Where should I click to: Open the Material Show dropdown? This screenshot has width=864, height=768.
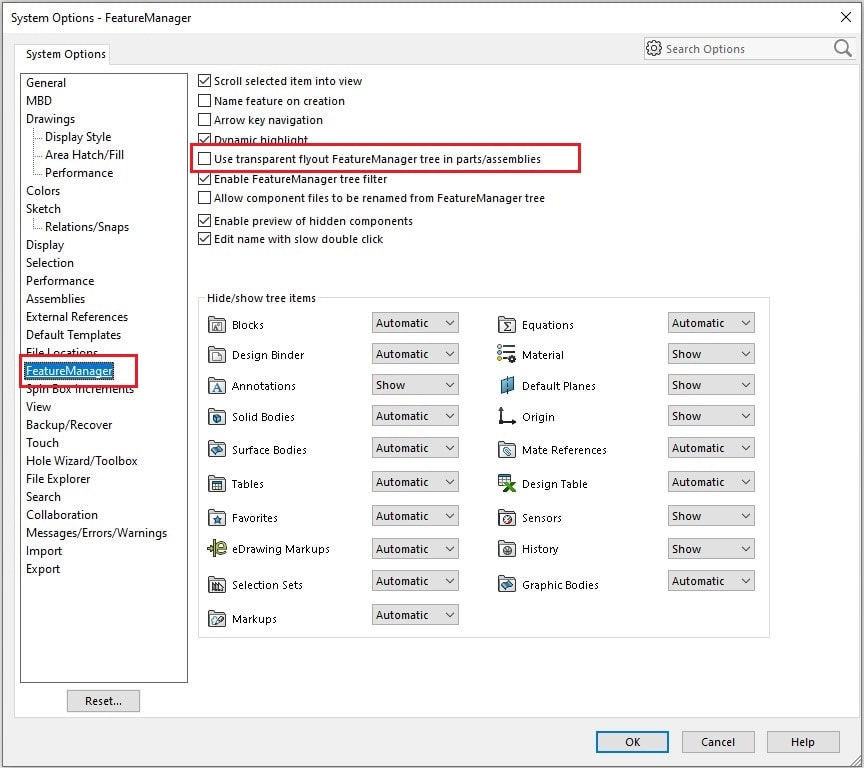coord(711,354)
